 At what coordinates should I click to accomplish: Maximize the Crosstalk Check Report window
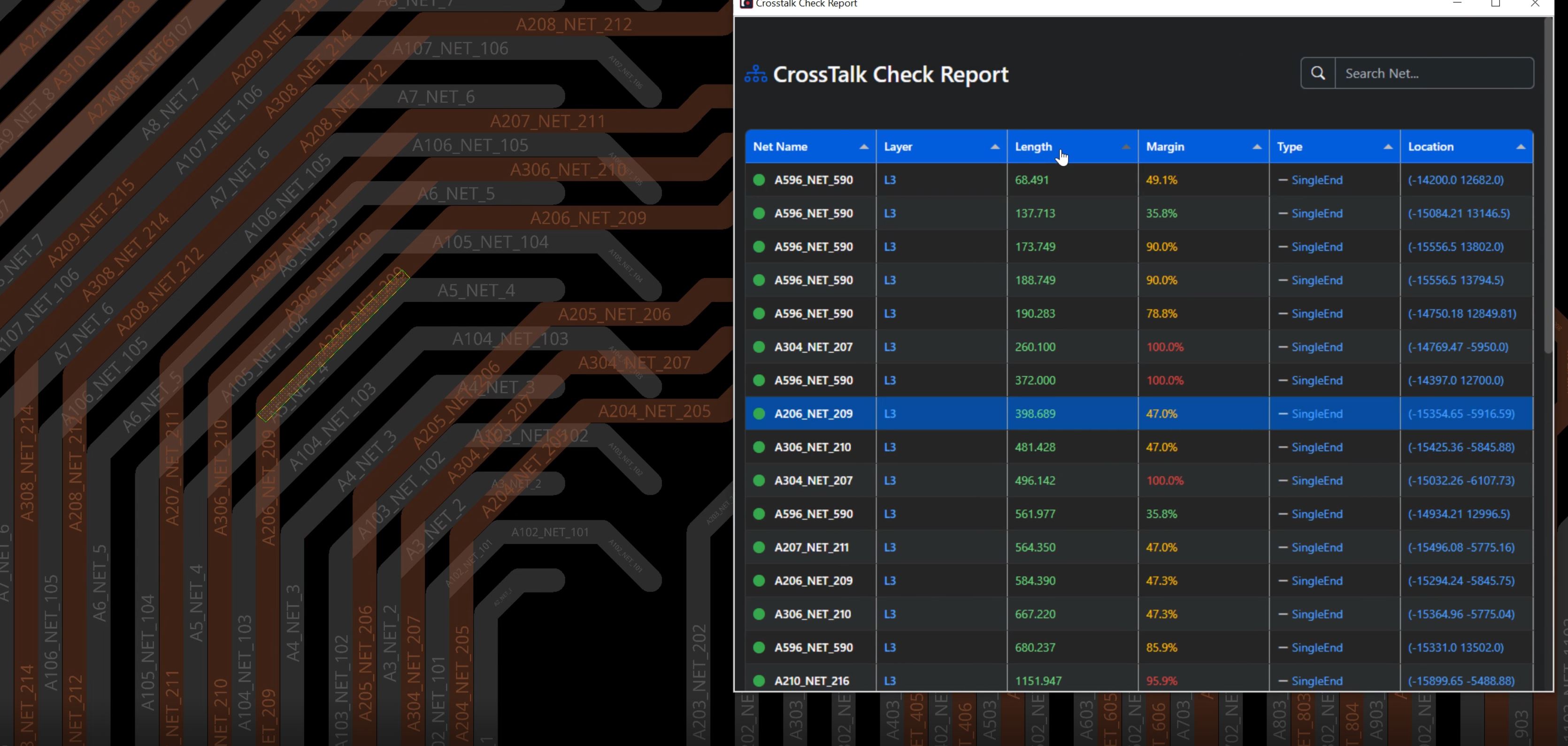click(1496, 4)
